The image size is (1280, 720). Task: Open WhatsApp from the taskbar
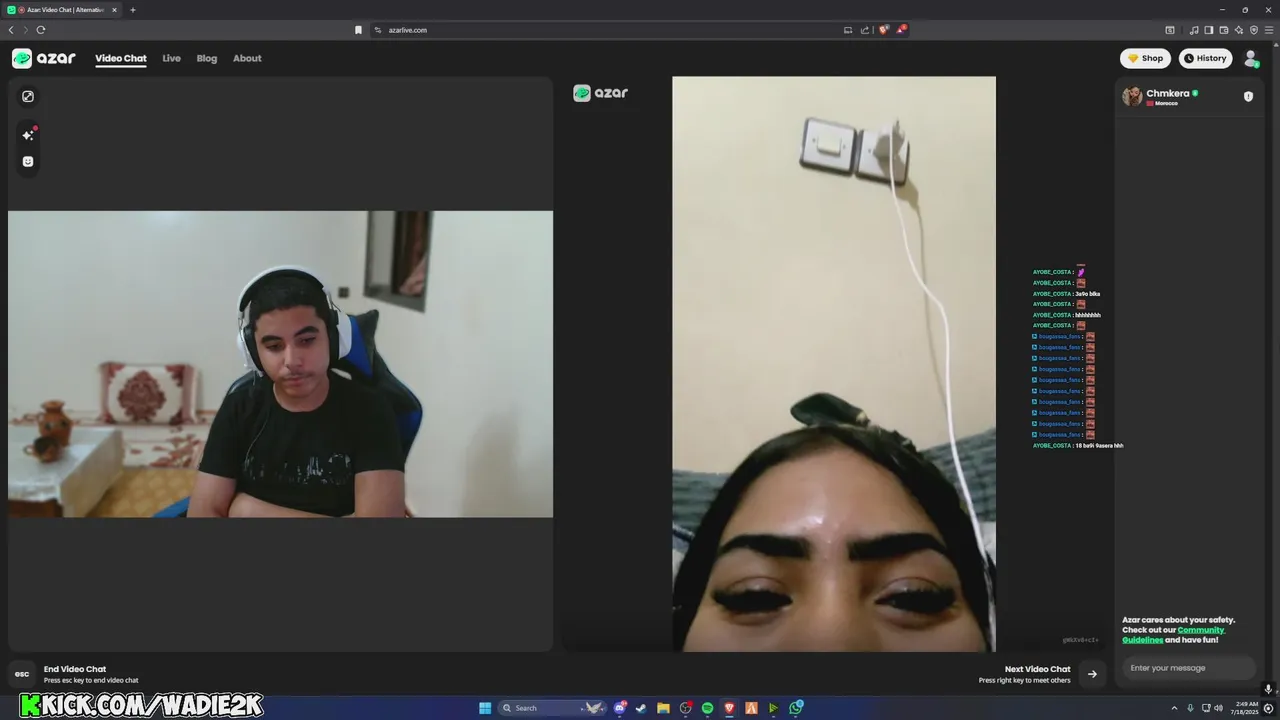[x=796, y=708]
